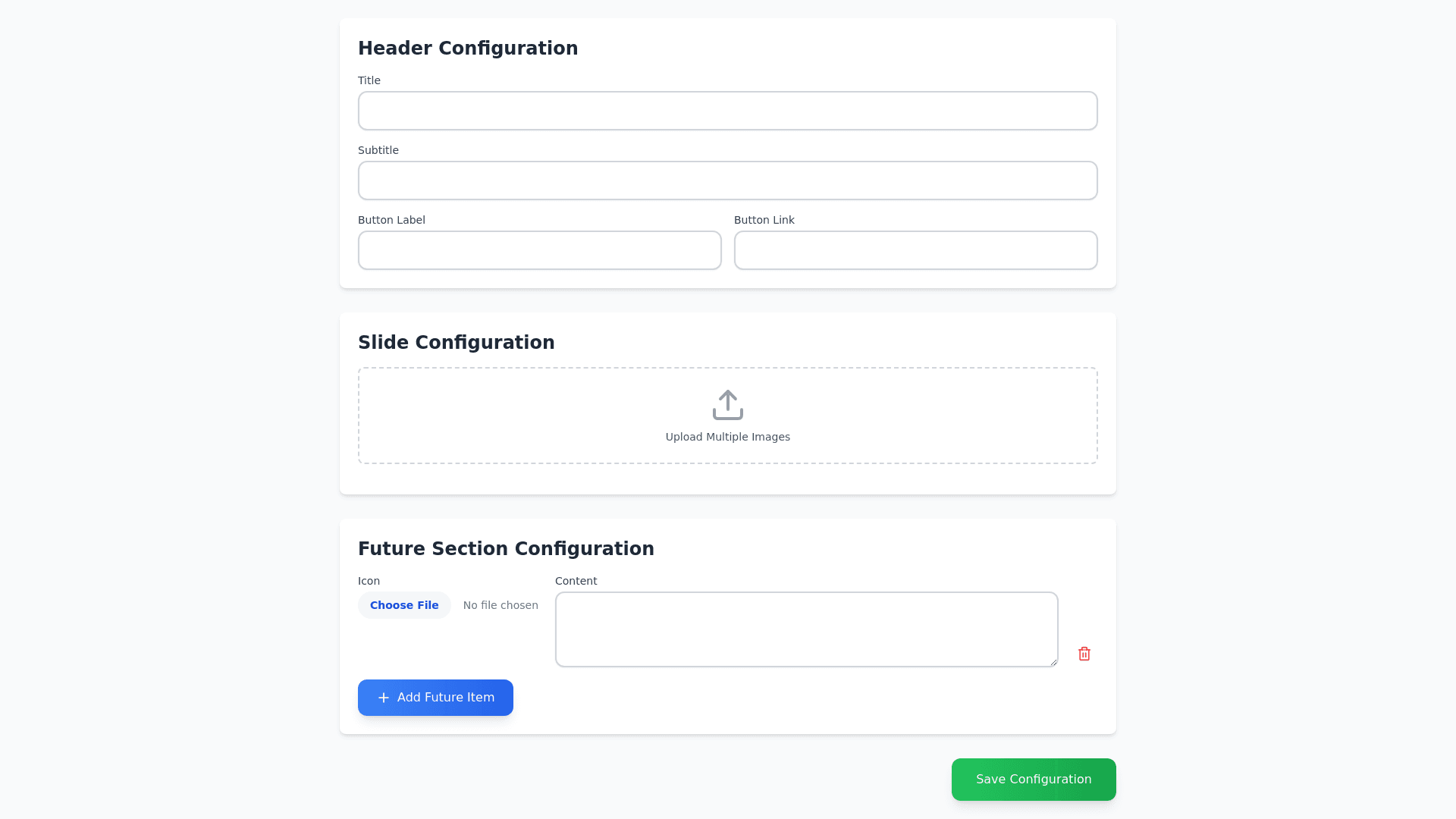Delete the future item with the trash icon

[x=1084, y=654]
